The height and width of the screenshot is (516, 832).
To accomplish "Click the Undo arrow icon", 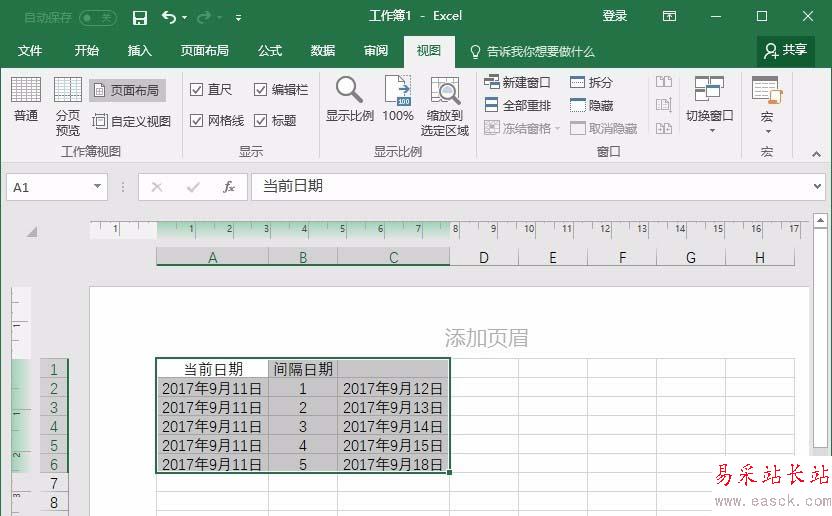I will (x=169, y=18).
